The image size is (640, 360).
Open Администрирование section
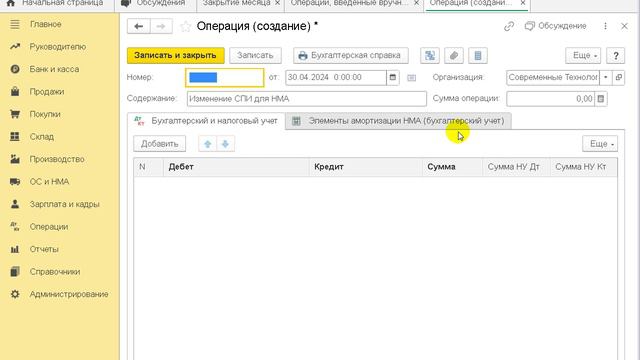pyautogui.click(x=68, y=294)
